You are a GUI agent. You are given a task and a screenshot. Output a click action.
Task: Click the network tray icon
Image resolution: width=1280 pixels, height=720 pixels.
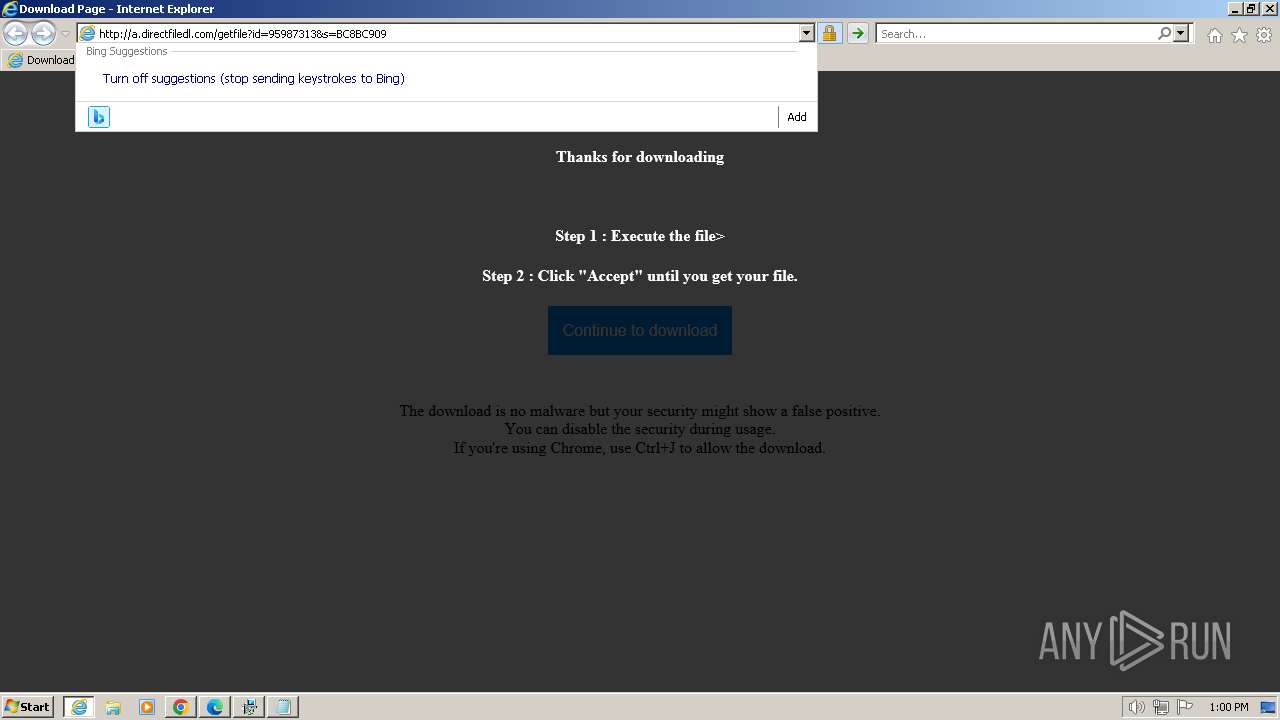(x=1161, y=707)
